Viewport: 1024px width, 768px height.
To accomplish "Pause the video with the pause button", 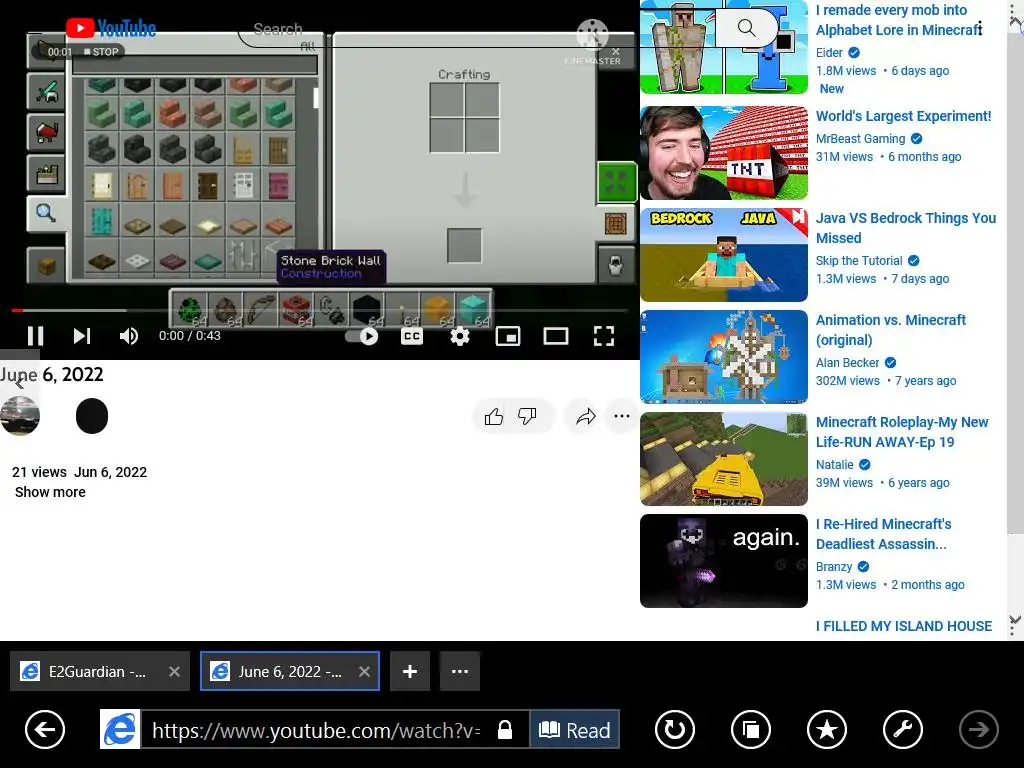I will coord(35,336).
